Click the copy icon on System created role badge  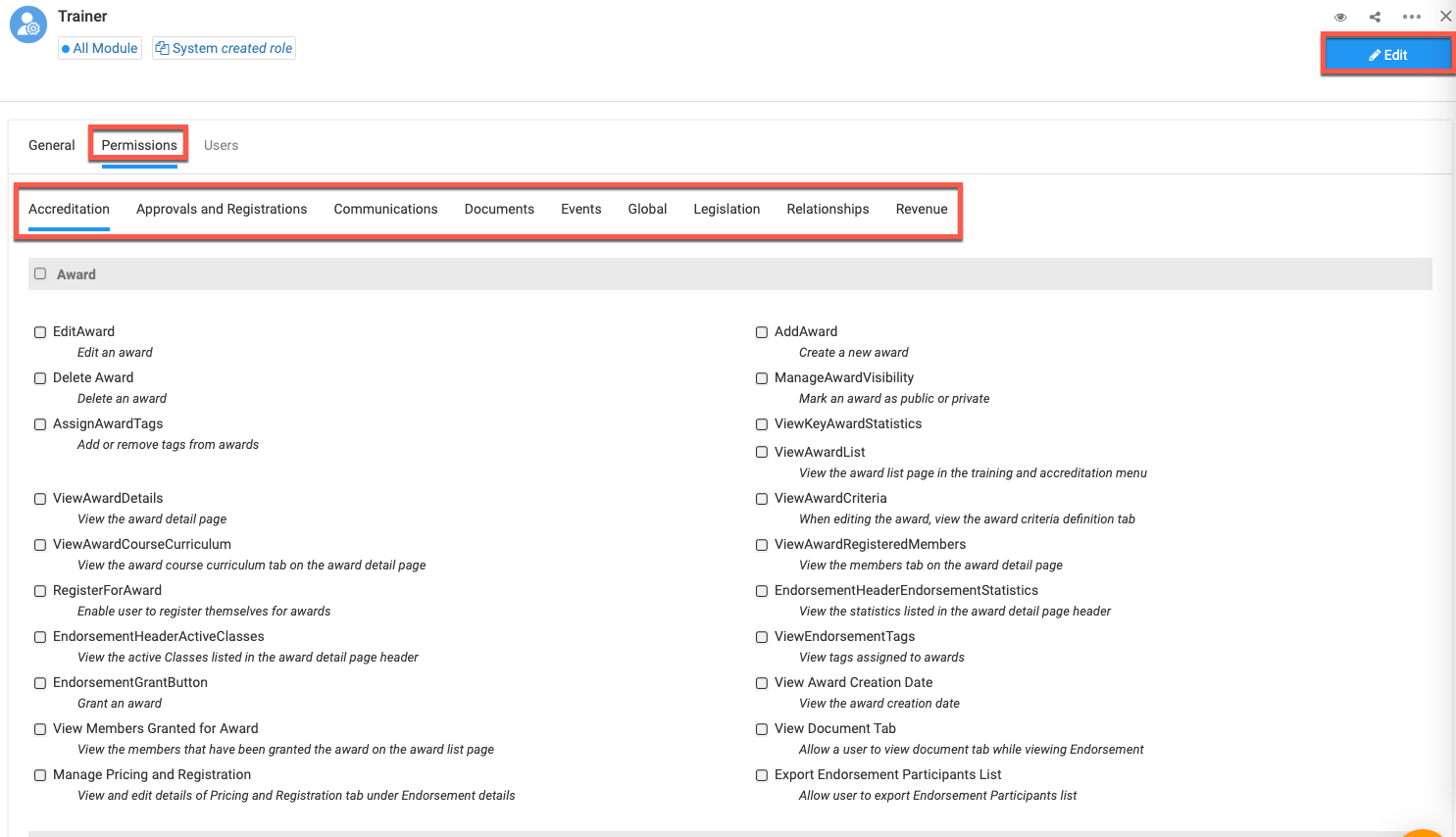tap(163, 47)
